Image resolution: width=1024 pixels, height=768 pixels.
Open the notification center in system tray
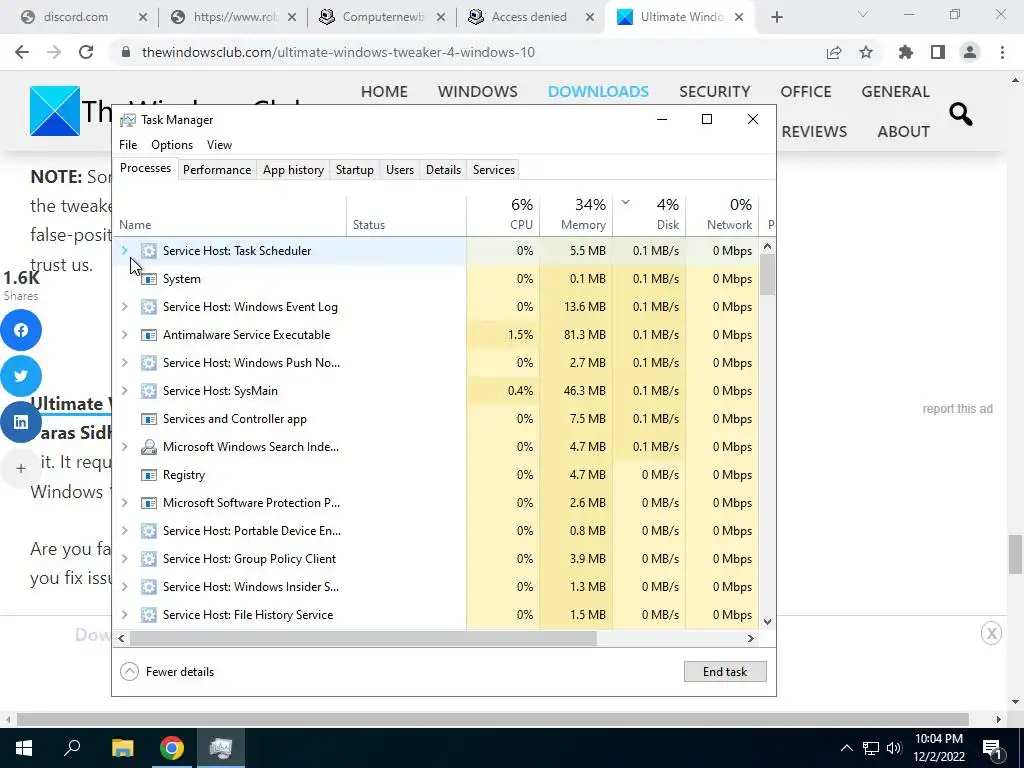[x=992, y=748]
